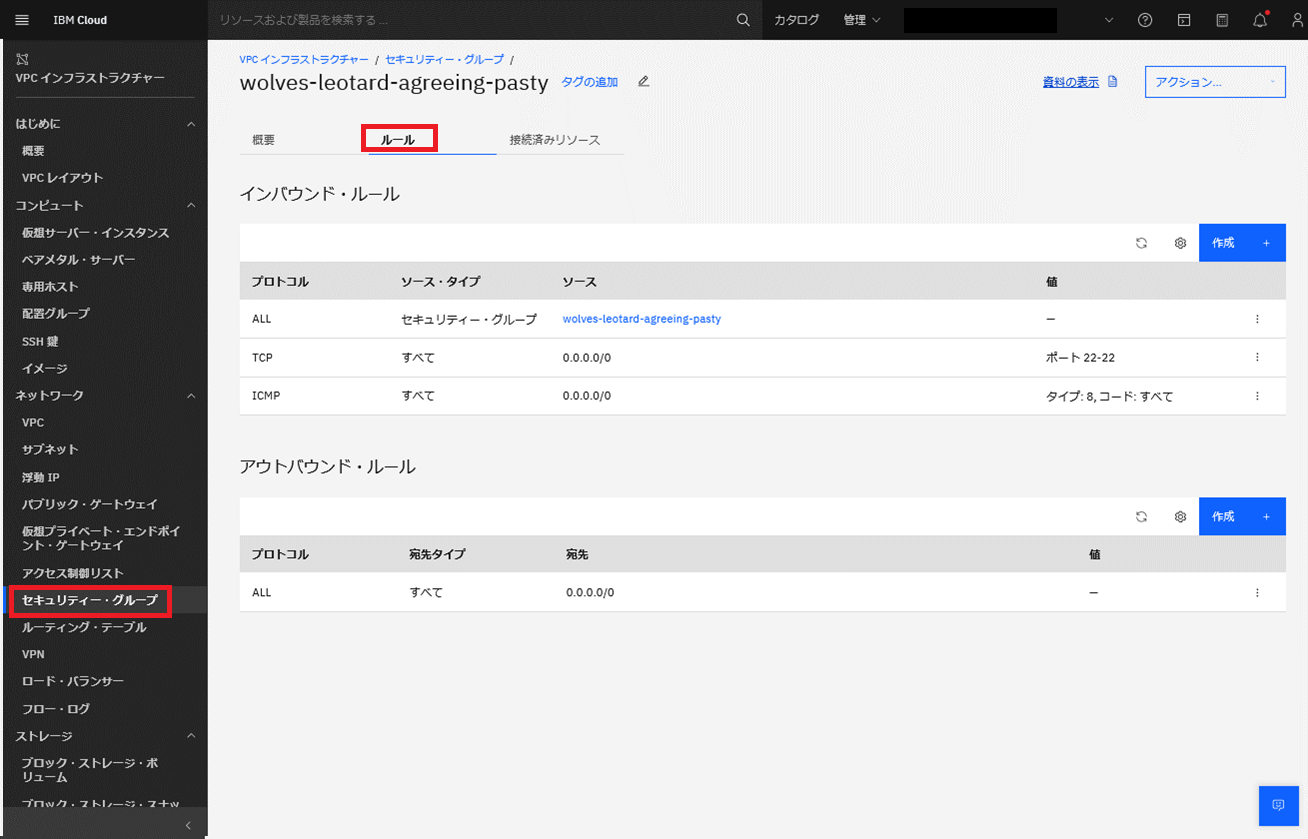The height and width of the screenshot is (839, 1308).
Task: Select VPN in sidebar
Action: click(33, 654)
